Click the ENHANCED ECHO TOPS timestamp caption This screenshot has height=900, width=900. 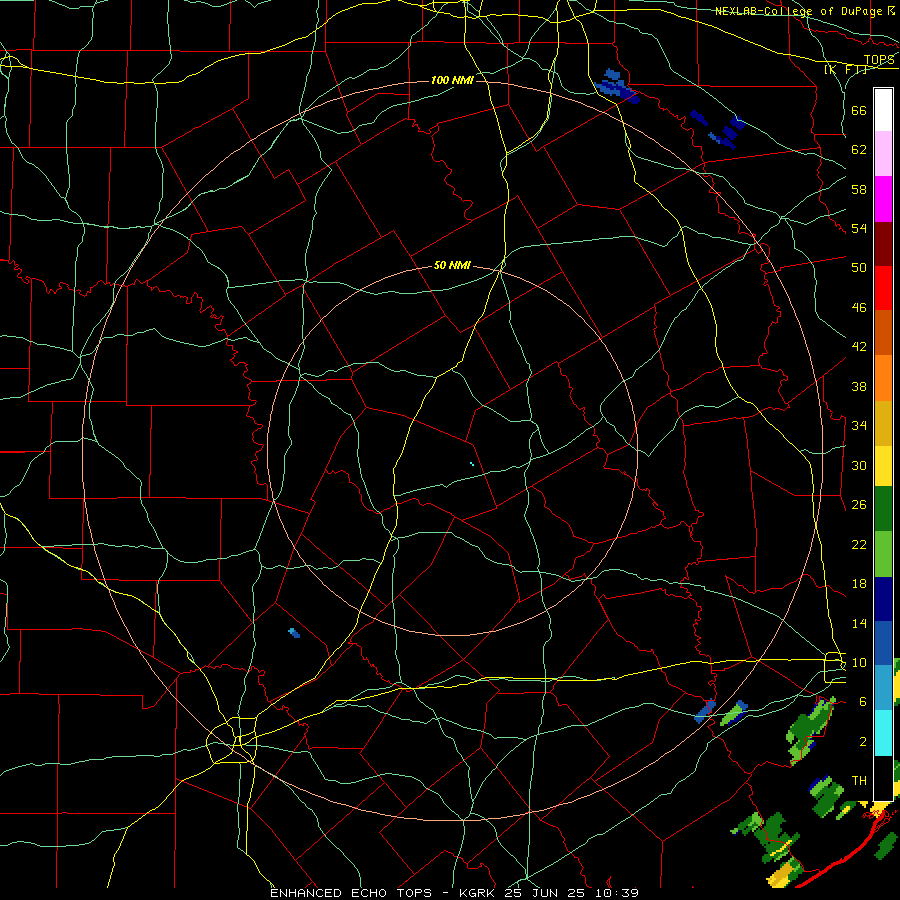[454, 893]
